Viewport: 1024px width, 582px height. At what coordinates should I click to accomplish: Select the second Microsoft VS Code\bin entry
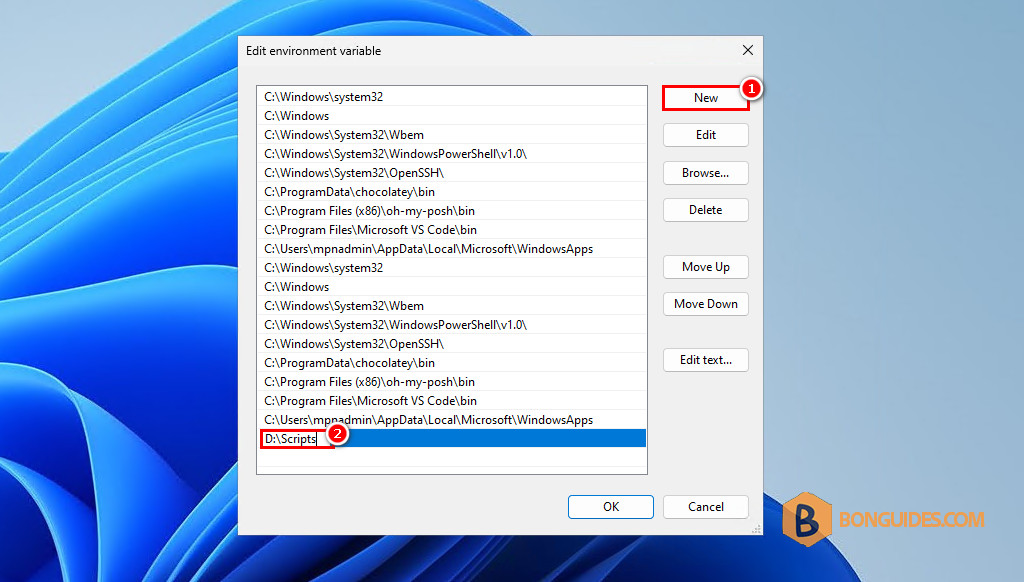tap(452, 400)
